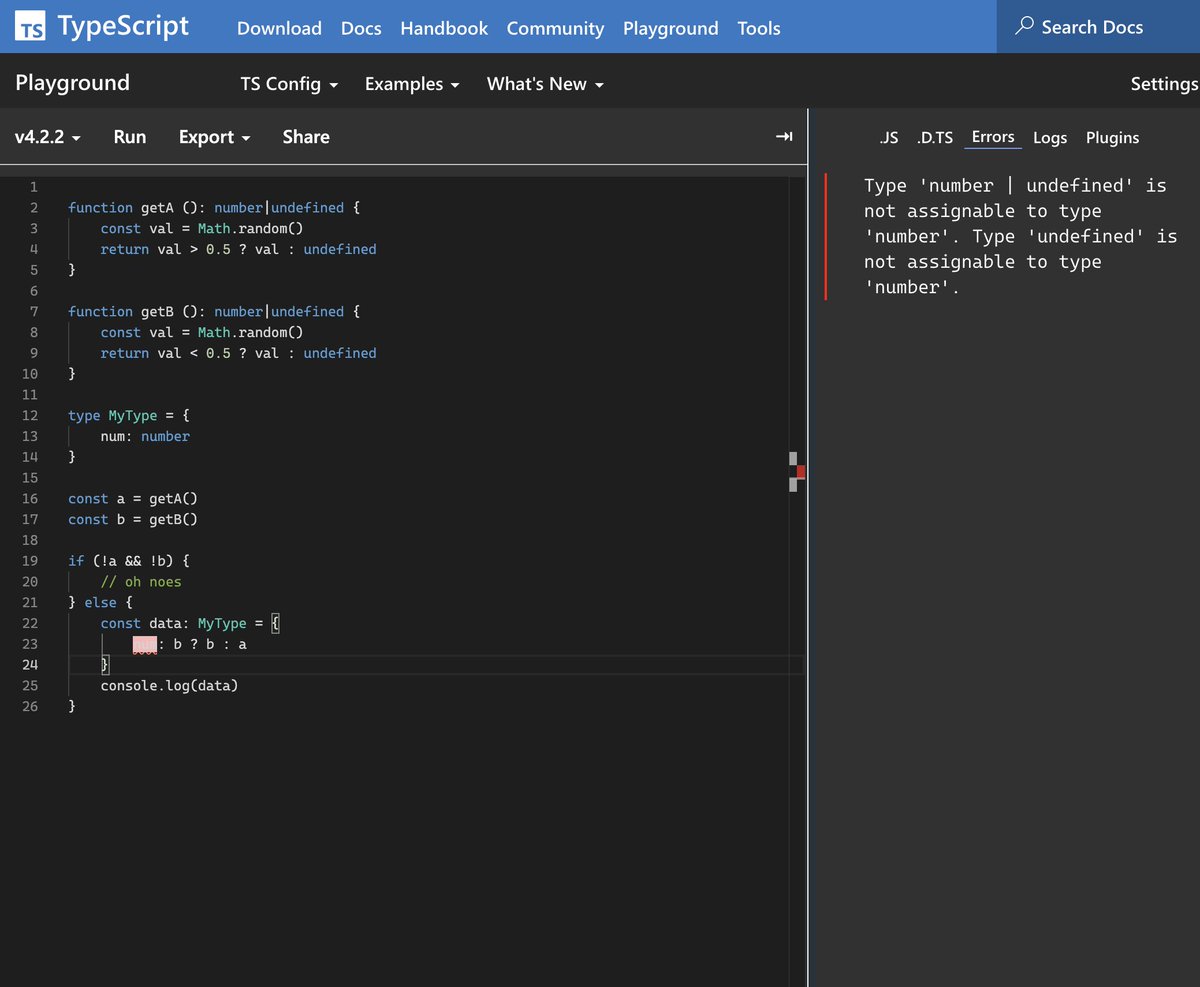Run the code

click(130, 137)
